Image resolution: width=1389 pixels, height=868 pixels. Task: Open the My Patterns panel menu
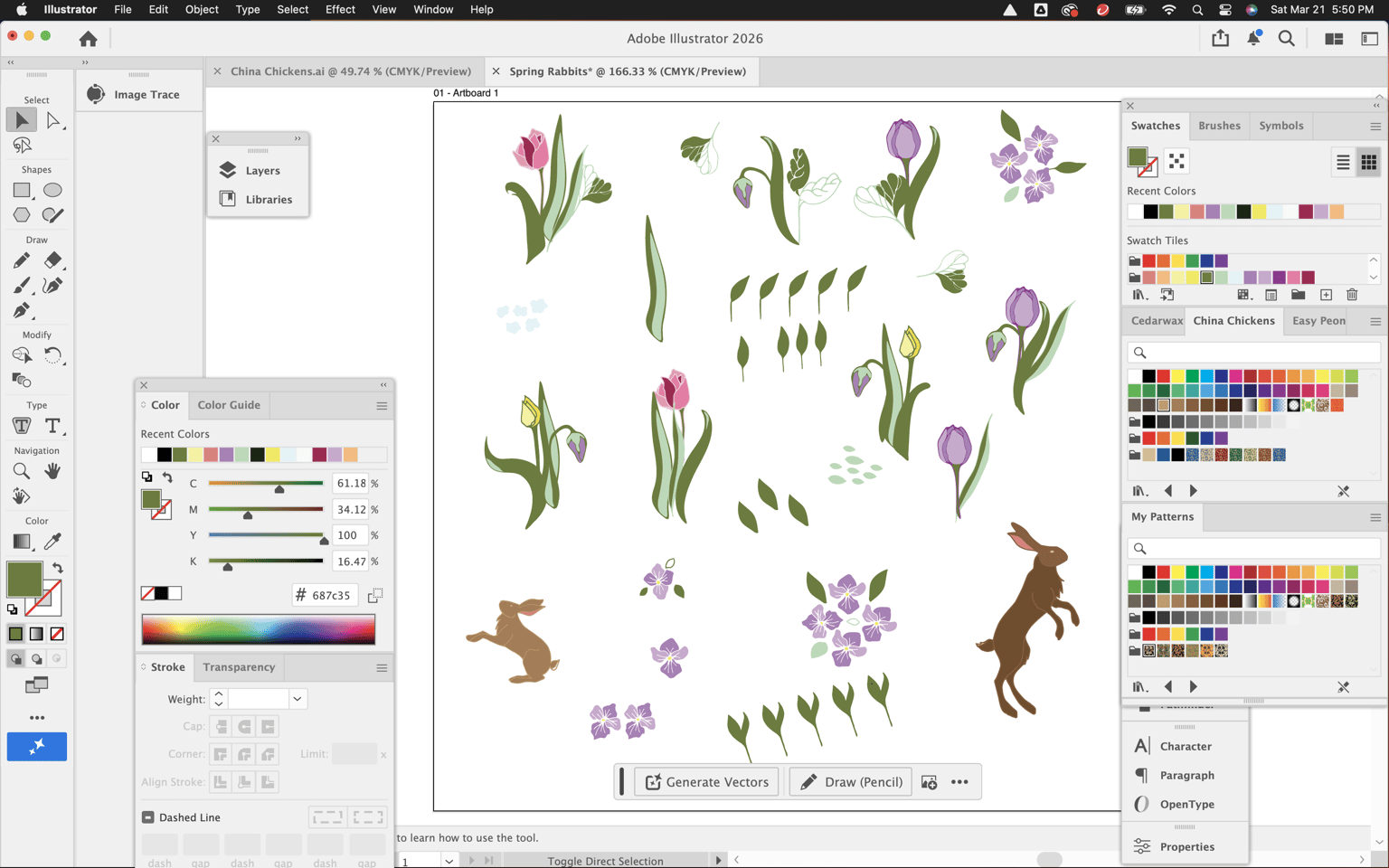pyautogui.click(x=1375, y=518)
